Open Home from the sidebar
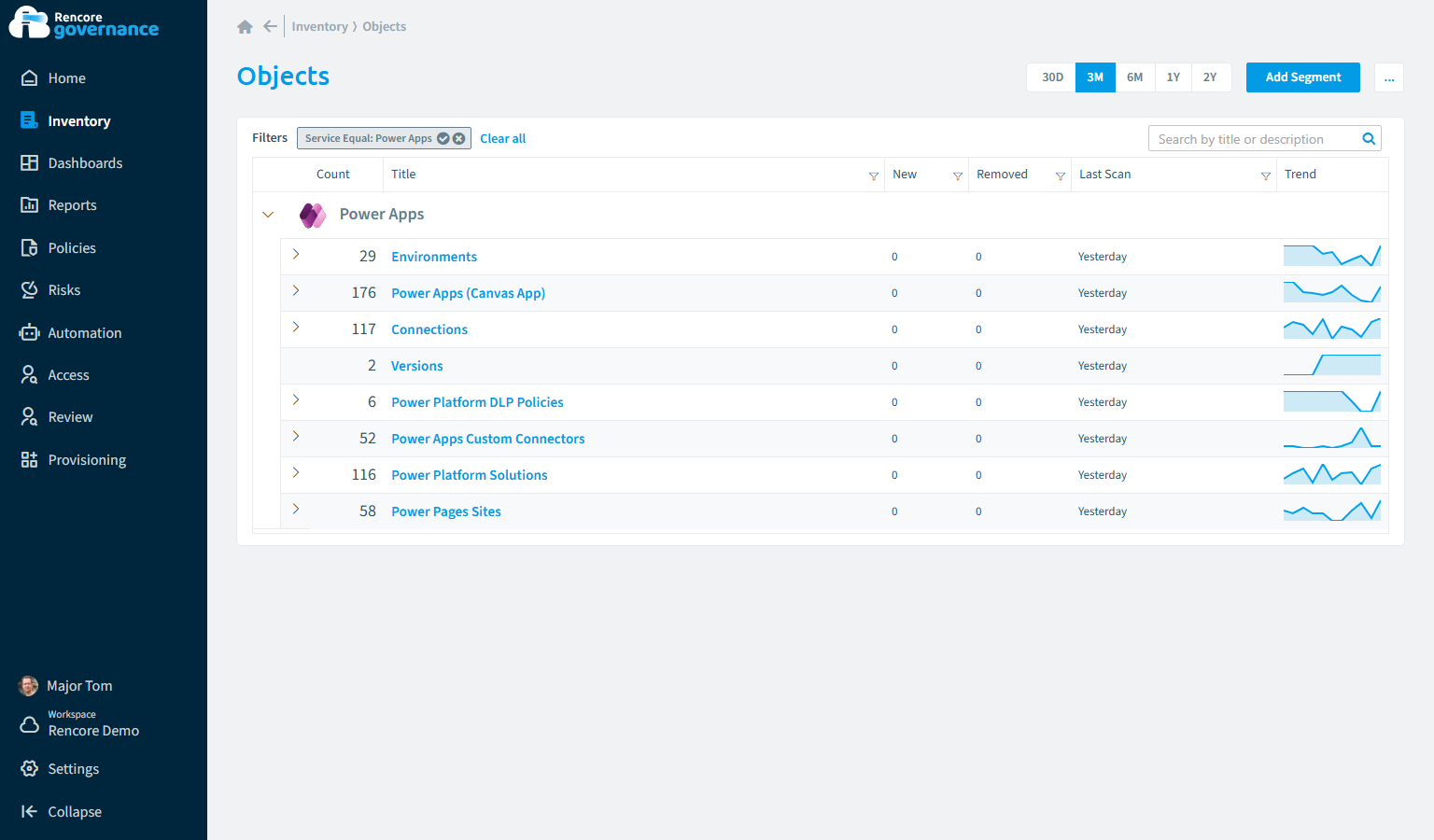Screen dimensions: 1434x840 (66, 78)
